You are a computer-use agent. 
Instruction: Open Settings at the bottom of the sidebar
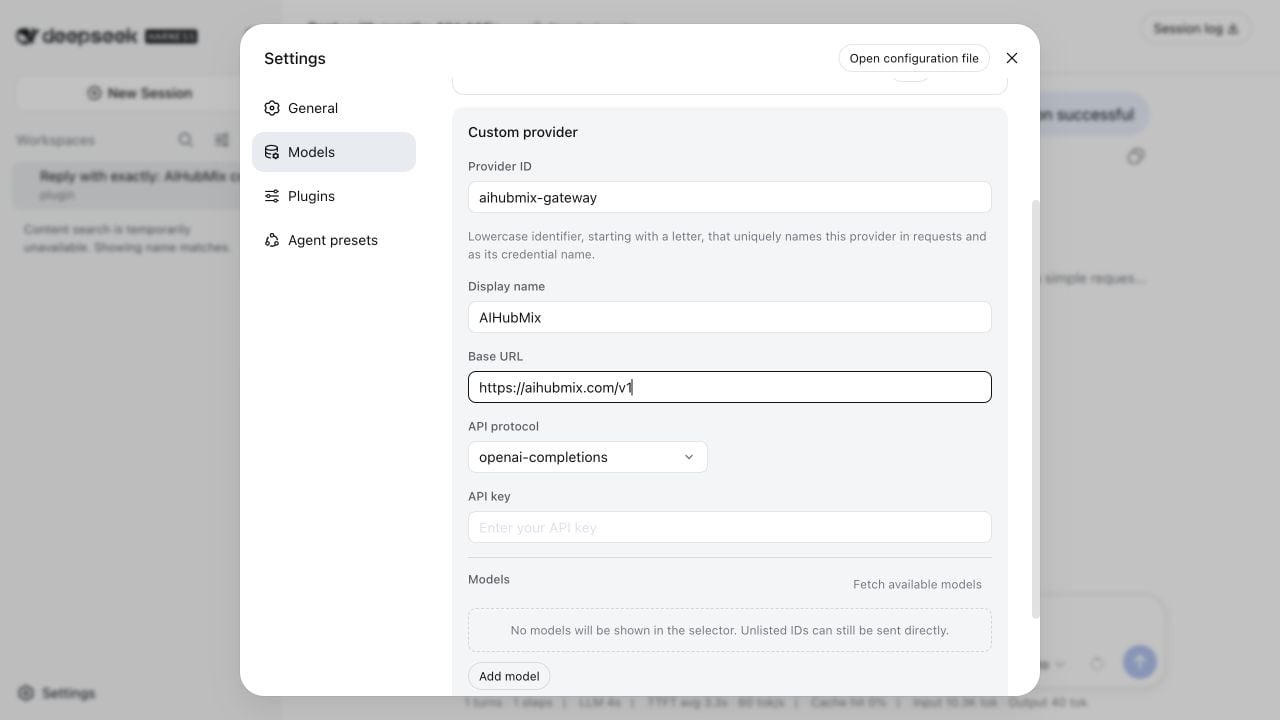57,693
